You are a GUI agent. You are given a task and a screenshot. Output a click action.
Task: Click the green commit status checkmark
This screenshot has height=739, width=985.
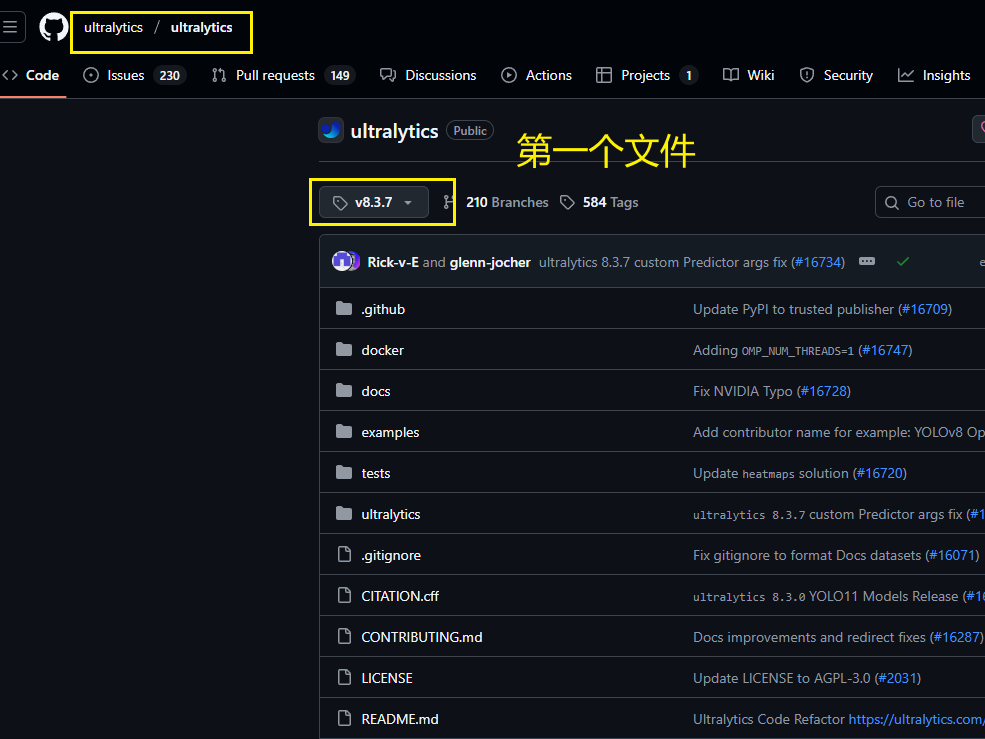[903, 261]
